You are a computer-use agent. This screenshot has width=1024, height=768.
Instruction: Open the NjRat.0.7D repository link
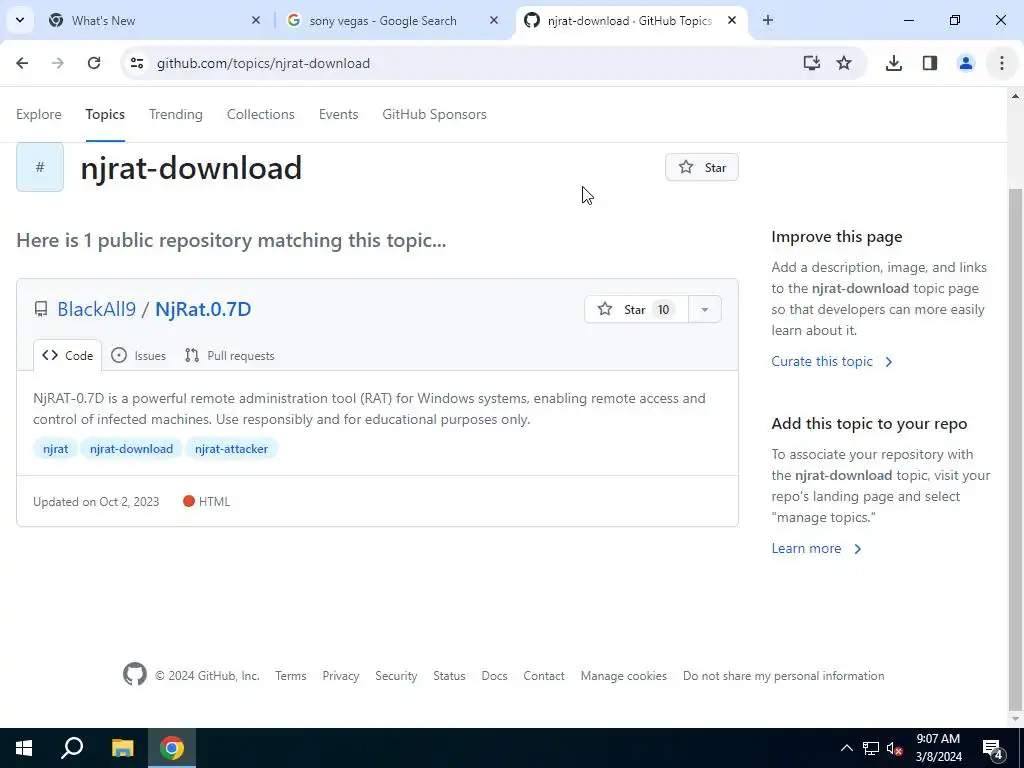point(203,309)
